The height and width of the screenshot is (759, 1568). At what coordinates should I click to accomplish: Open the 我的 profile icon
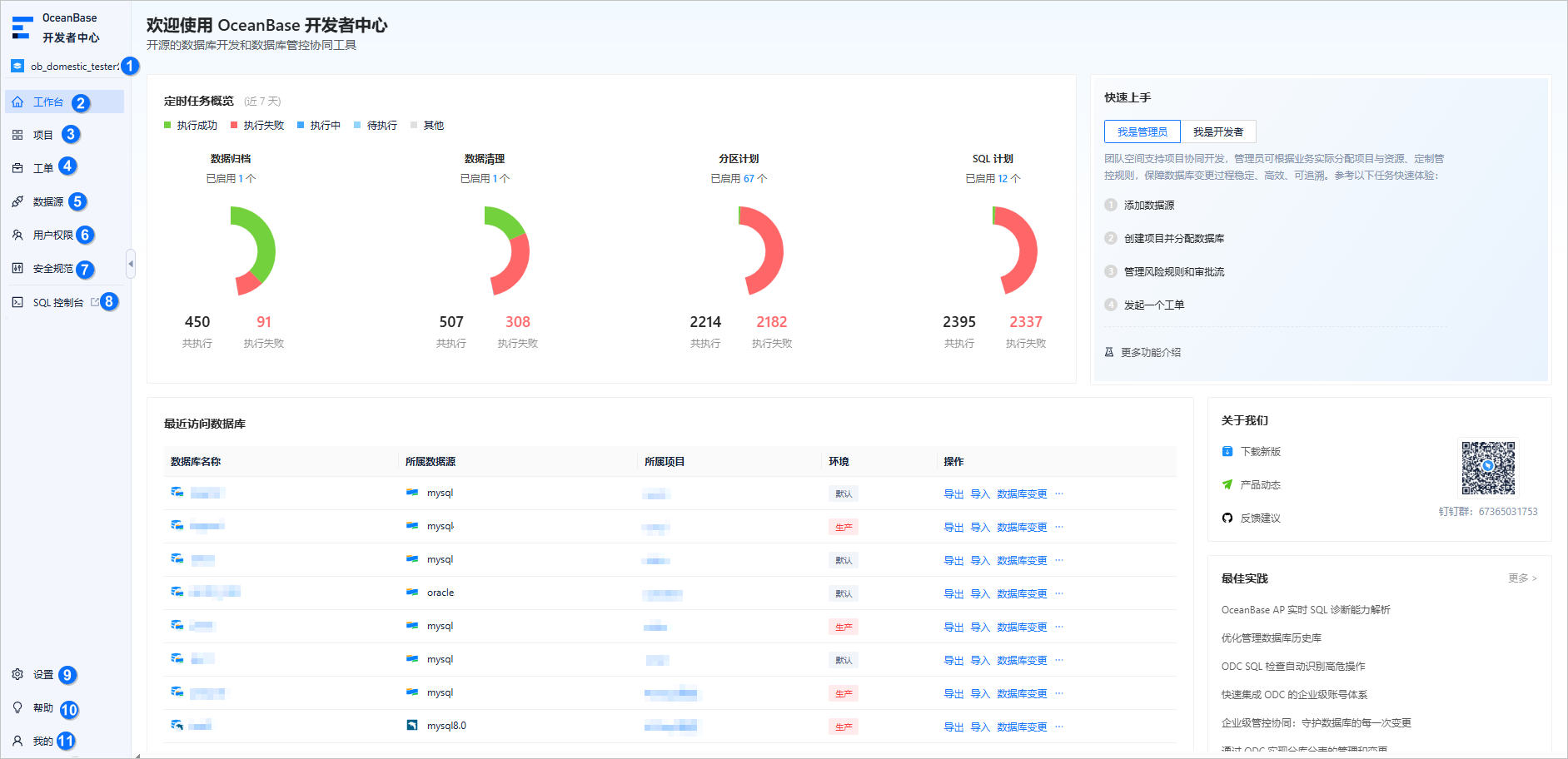coord(17,741)
